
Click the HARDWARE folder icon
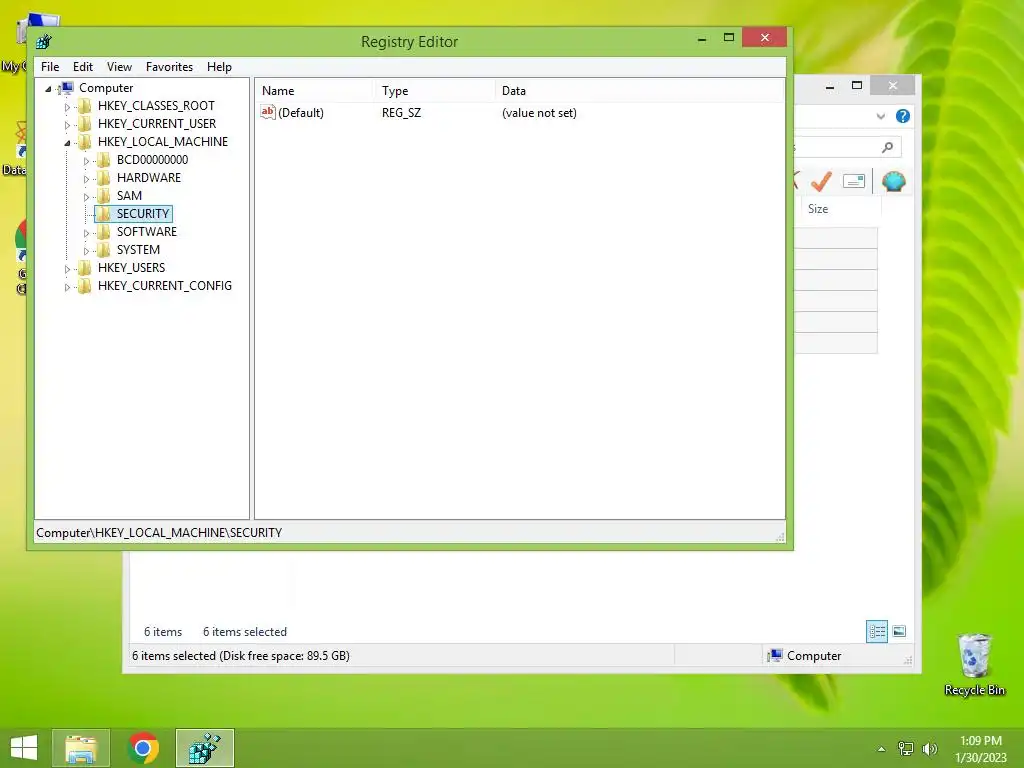coord(103,178)
